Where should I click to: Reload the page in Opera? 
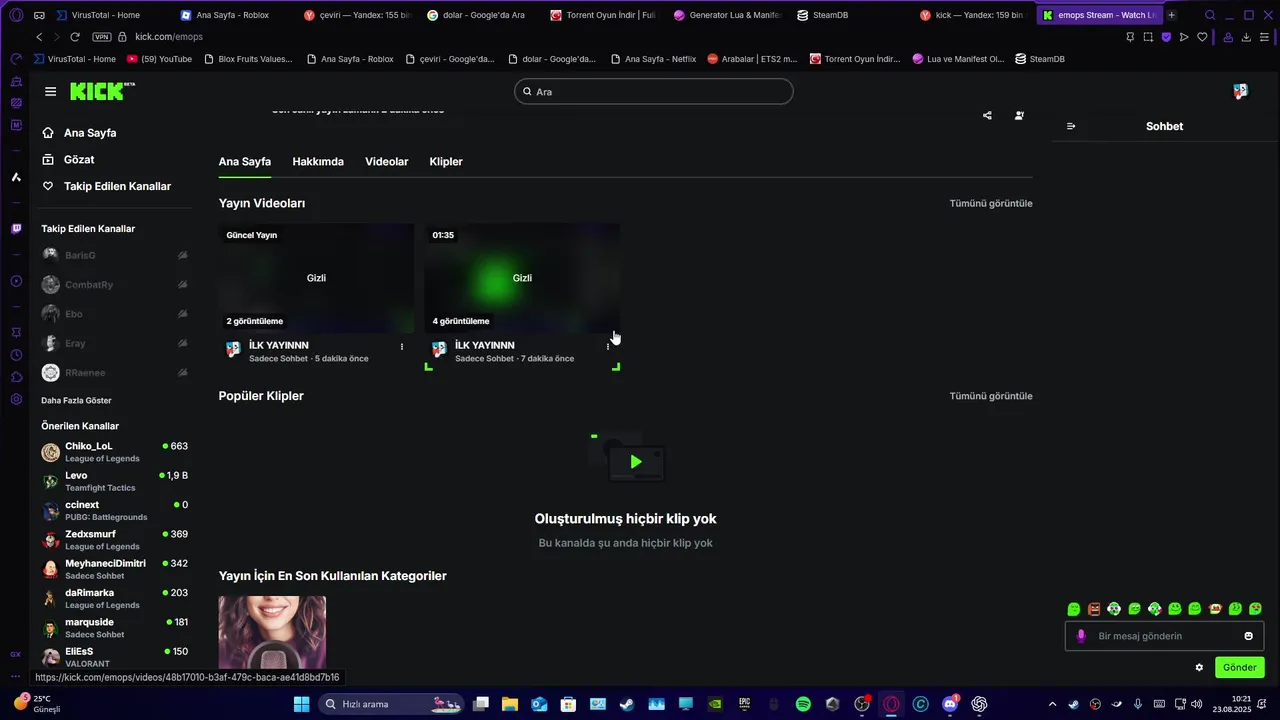click(75, 37)
